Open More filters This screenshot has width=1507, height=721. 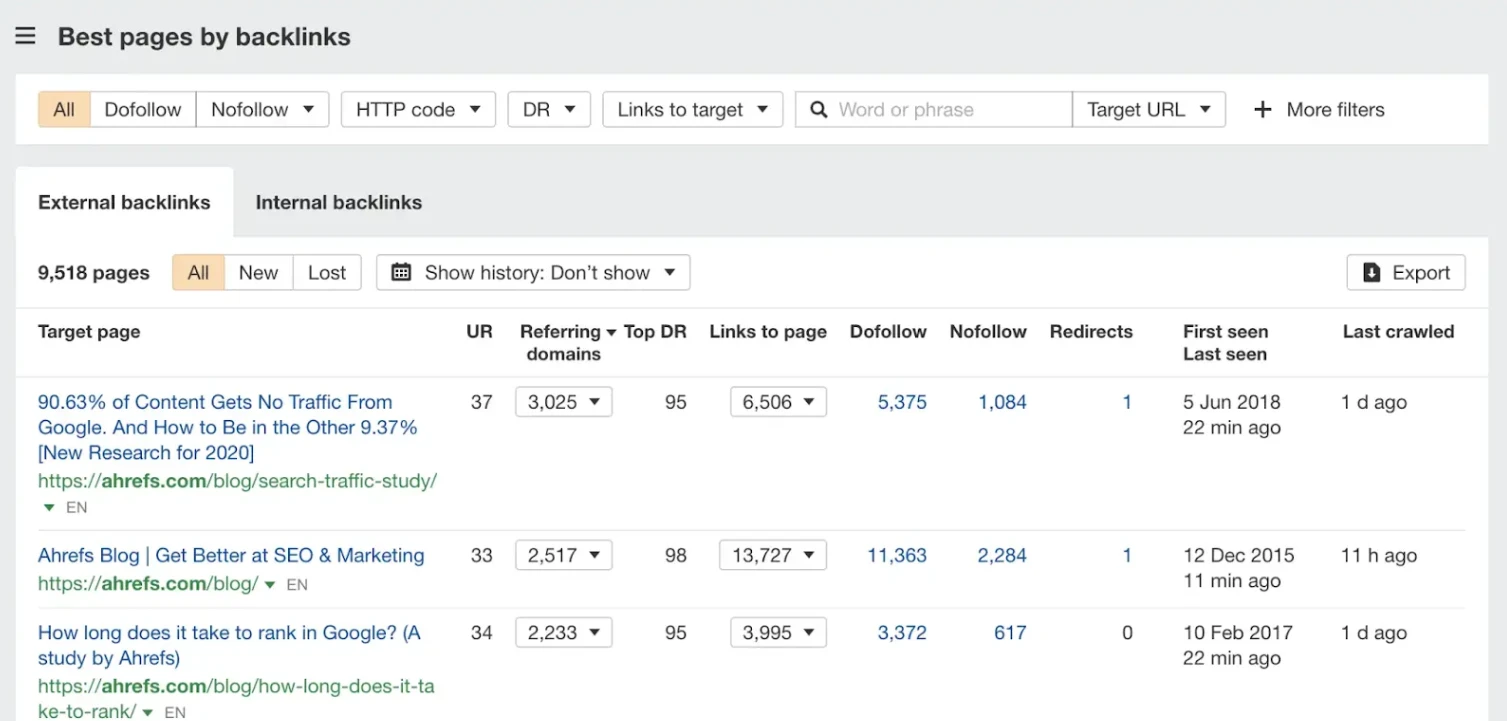[1319, 110]
